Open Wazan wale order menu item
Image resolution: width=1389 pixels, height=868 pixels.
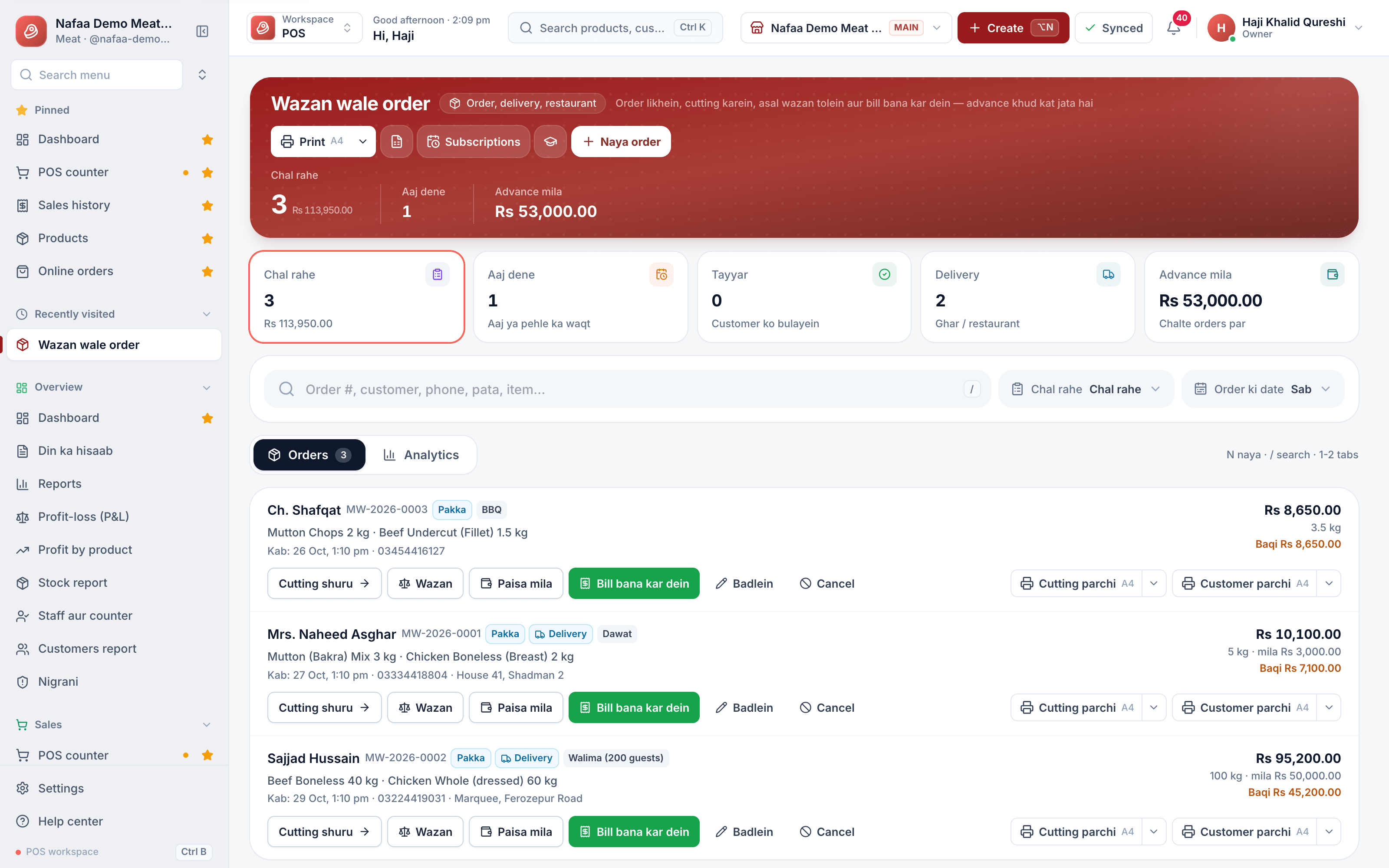[114, 345]
